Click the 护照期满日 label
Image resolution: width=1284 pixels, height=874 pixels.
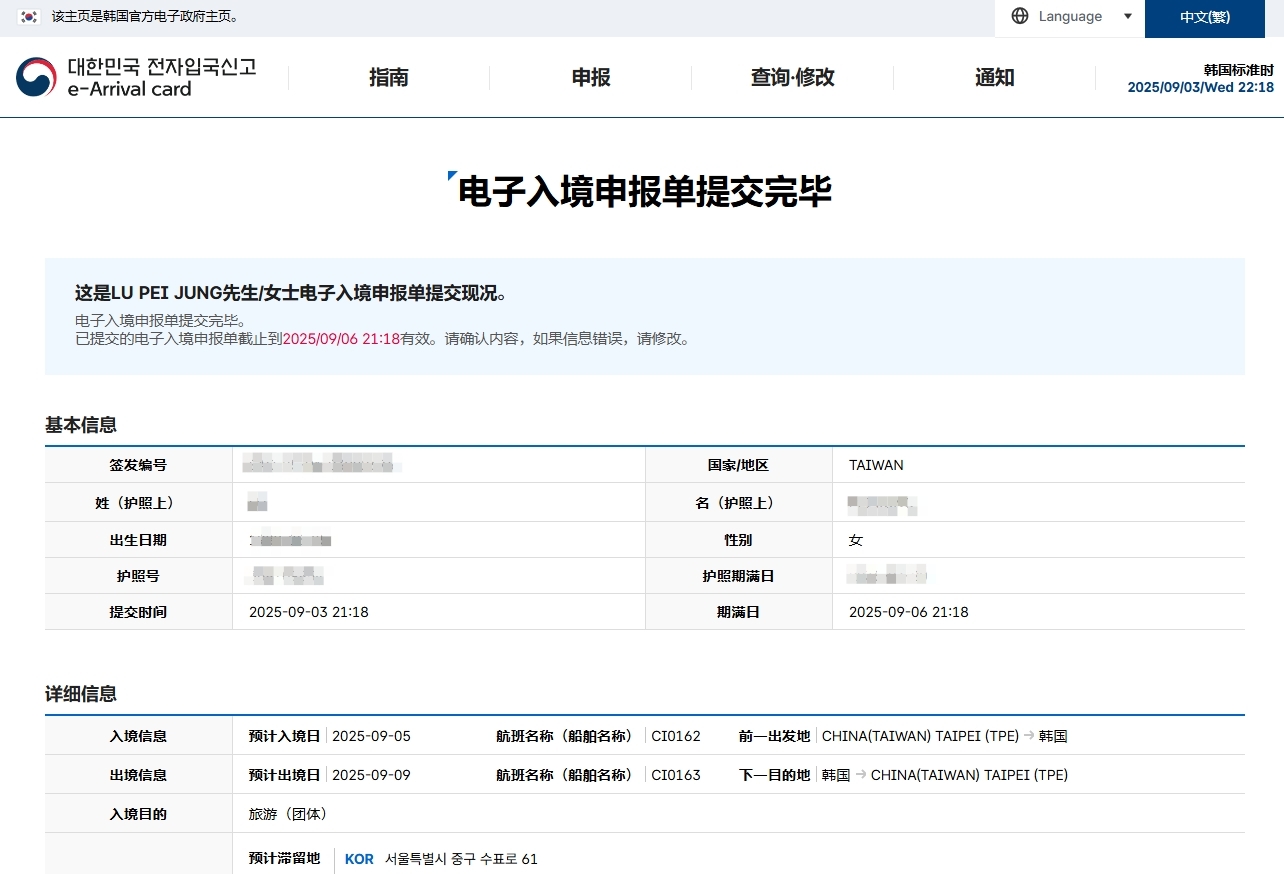point(738,576)
